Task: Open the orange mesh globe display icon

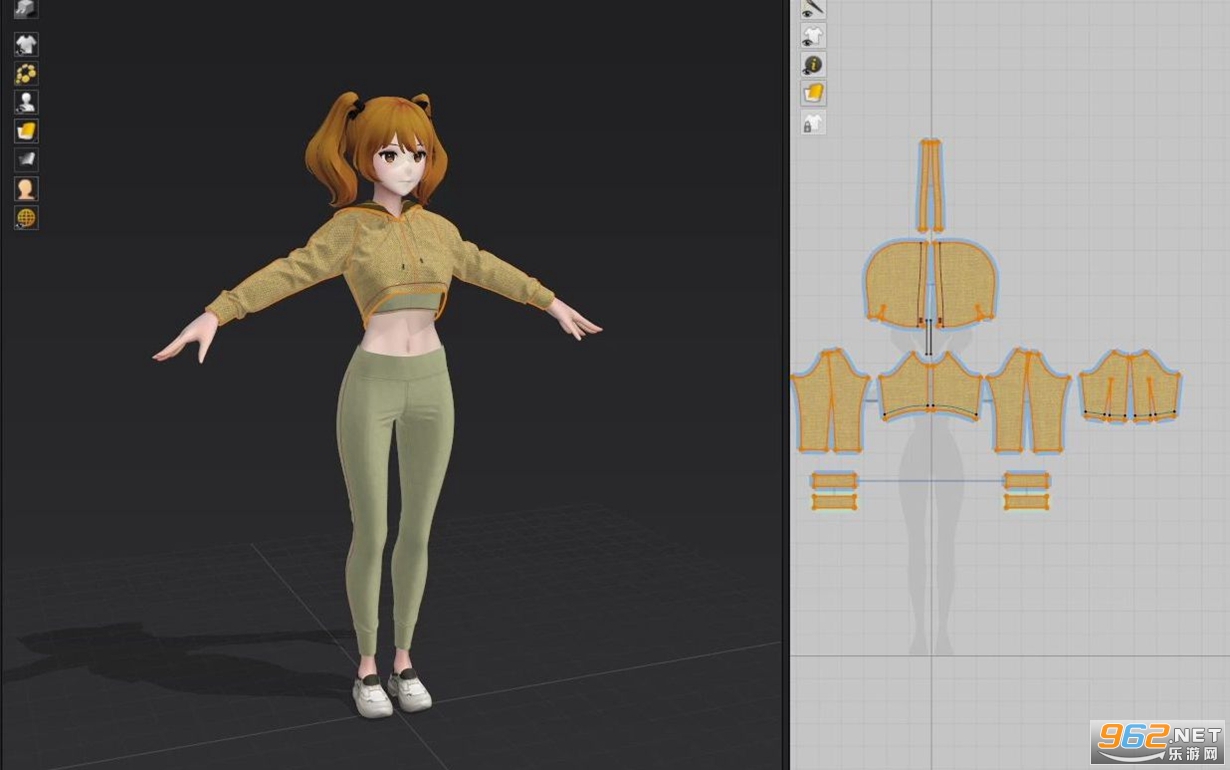Action: [26, 217]
